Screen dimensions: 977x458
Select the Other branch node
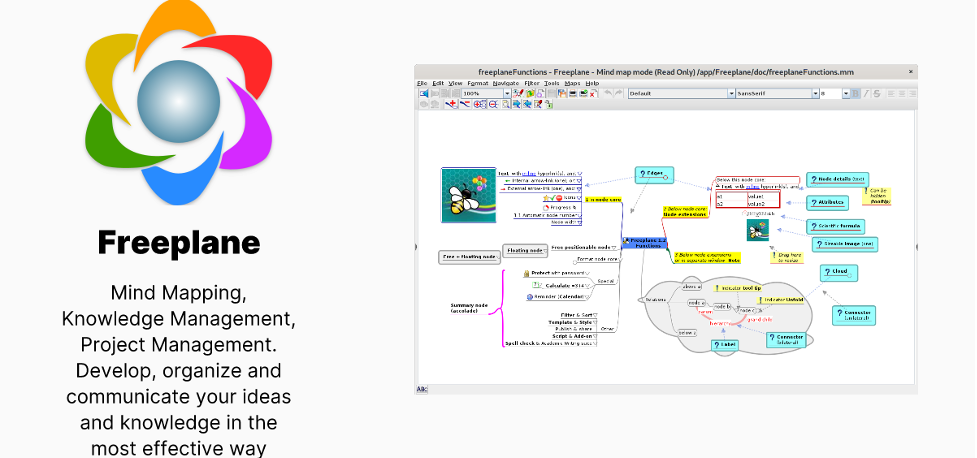(607, 329)
